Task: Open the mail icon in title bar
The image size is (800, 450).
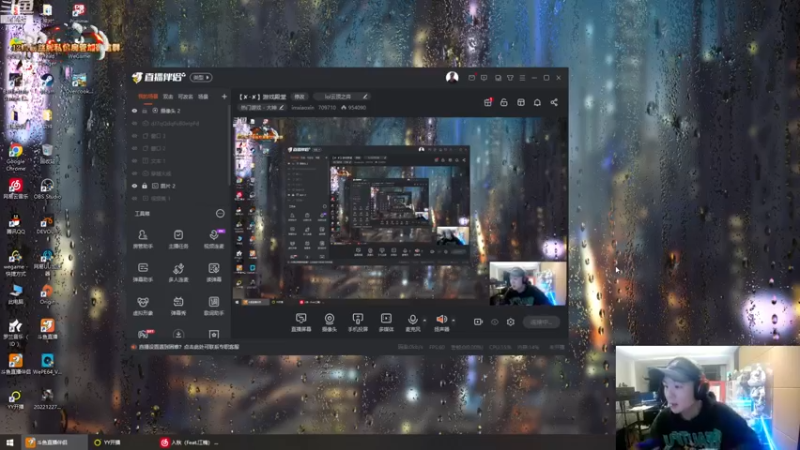Action: 472,78
